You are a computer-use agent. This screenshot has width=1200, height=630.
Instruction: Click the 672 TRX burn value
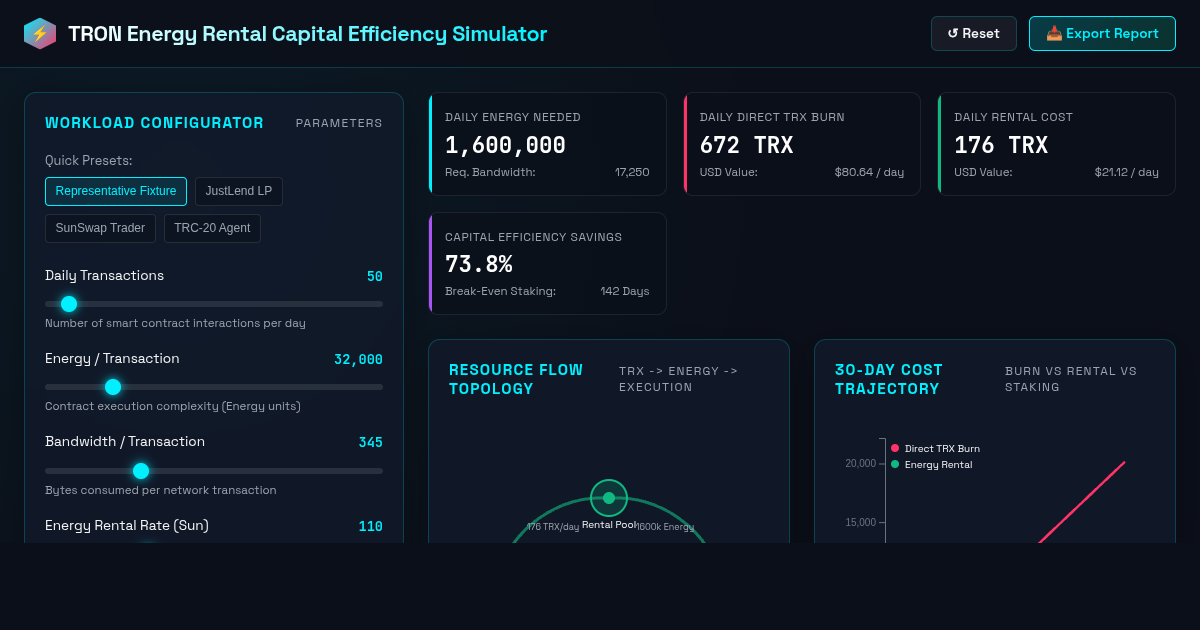point(746,145)
